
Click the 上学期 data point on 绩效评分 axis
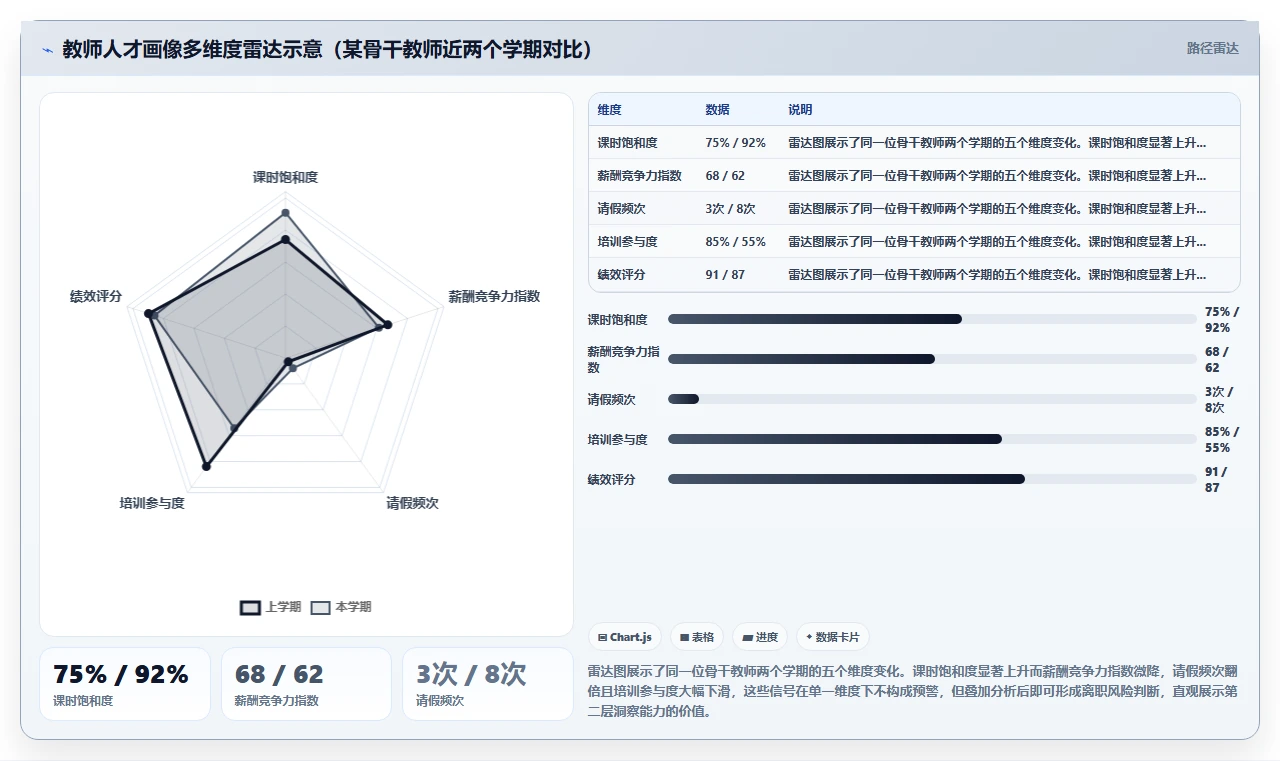149,314
